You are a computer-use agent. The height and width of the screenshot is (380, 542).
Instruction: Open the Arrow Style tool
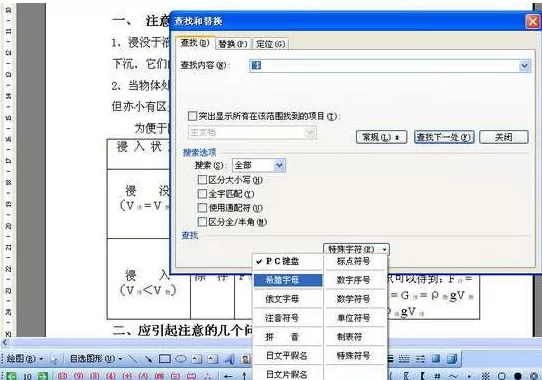point(420,359)
